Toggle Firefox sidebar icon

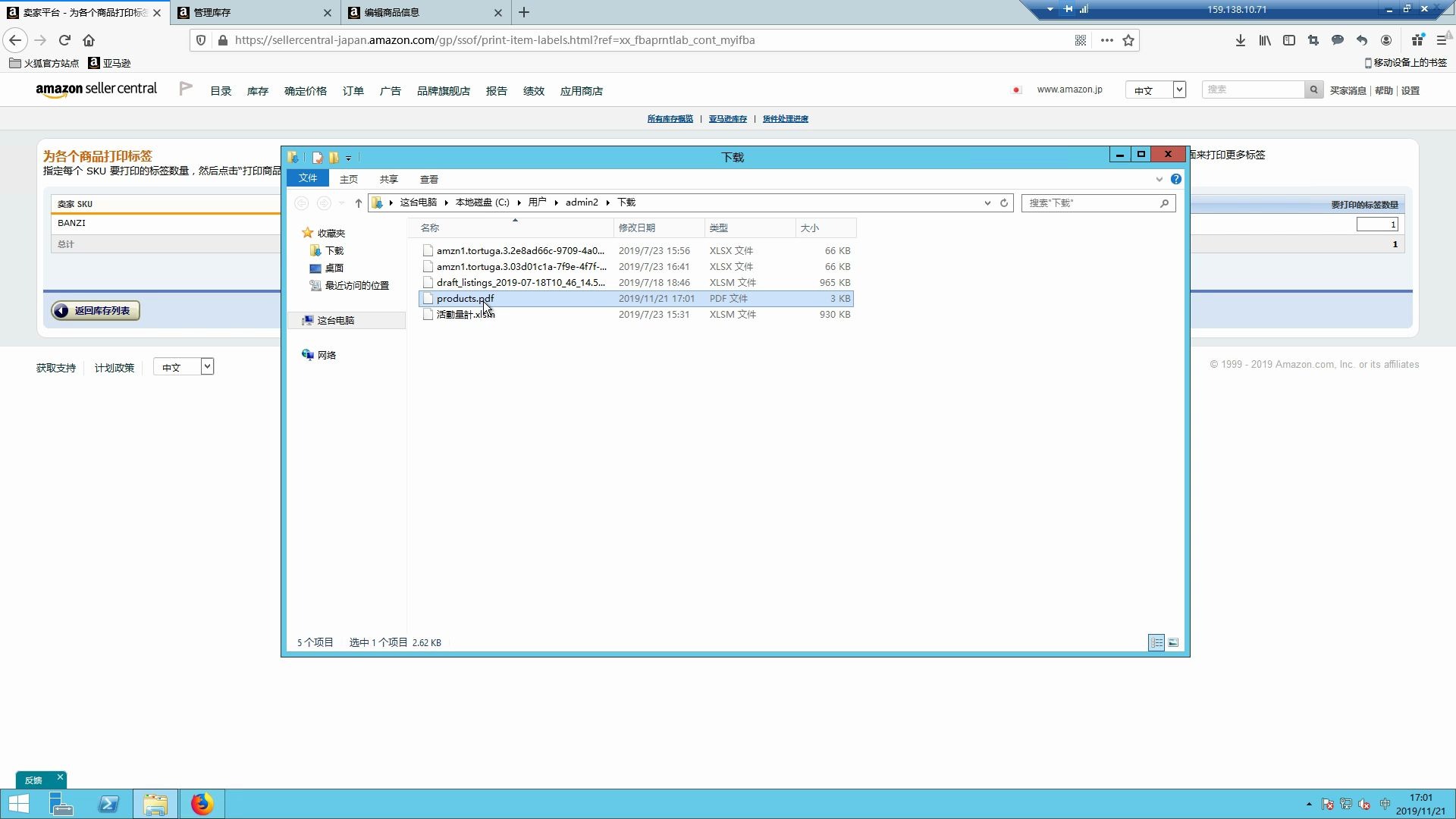pos(1289,40)
